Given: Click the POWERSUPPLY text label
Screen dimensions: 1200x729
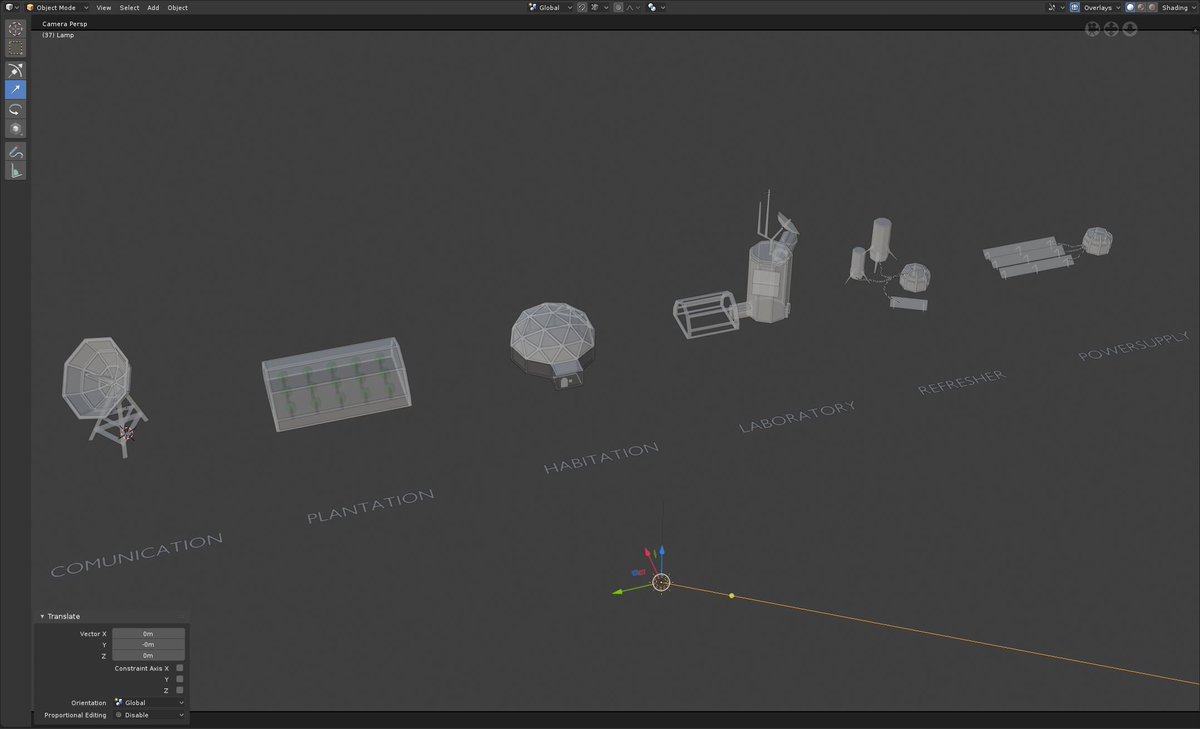Looking at the screenshot, I should tap(1135, 345).
